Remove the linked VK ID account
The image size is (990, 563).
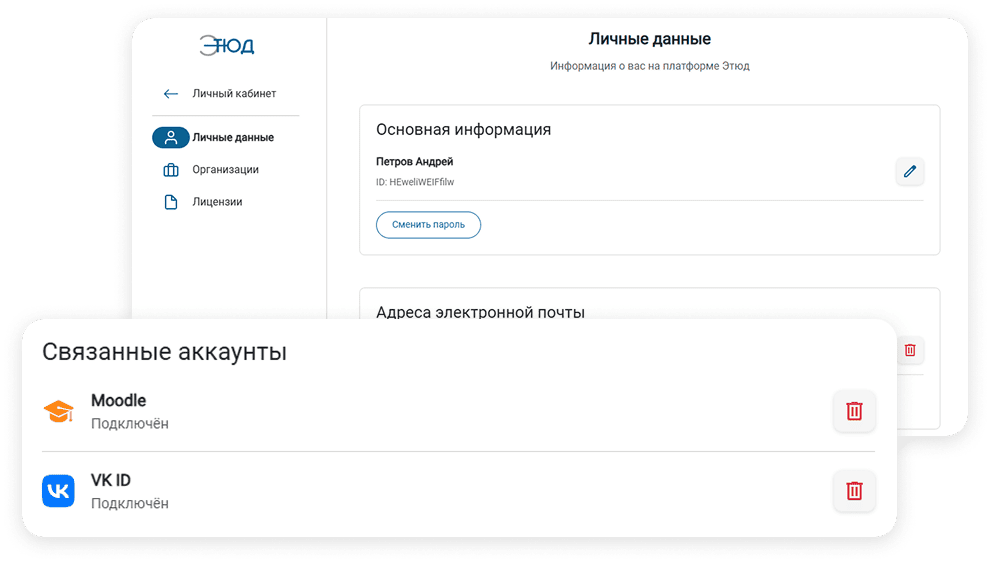pos(854,491)
